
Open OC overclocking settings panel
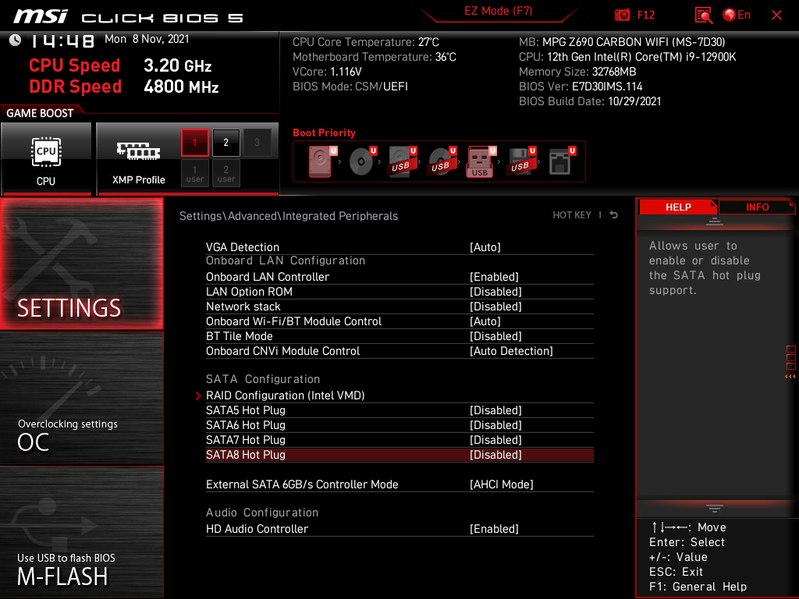[82, 398]
